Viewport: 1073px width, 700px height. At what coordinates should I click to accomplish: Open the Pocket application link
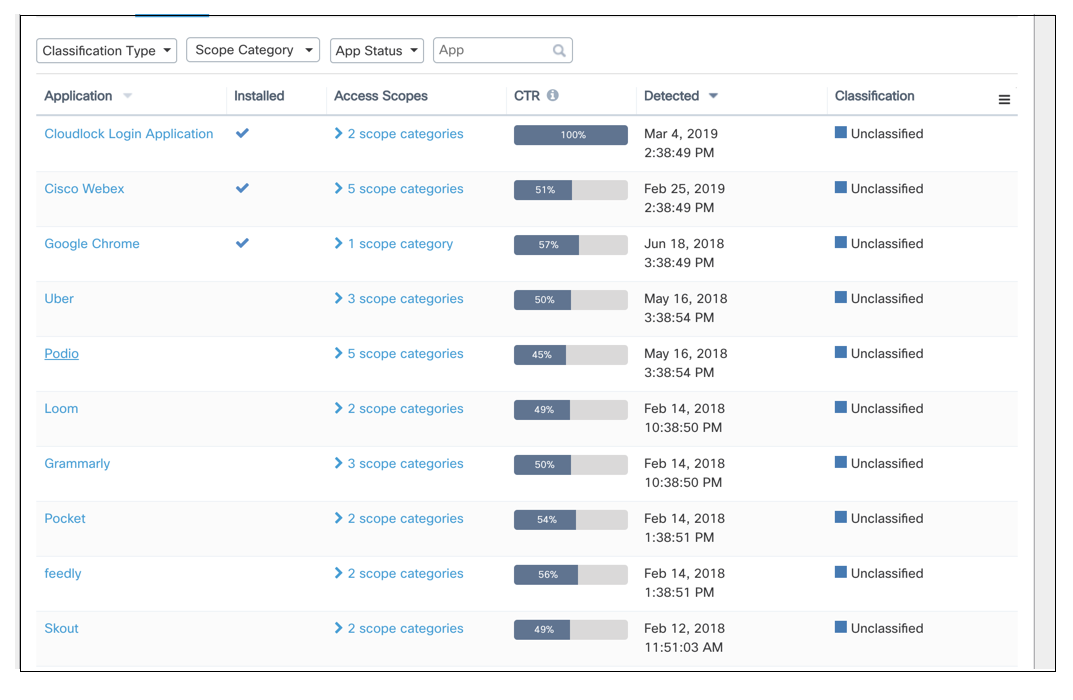[x=65, y=518]
